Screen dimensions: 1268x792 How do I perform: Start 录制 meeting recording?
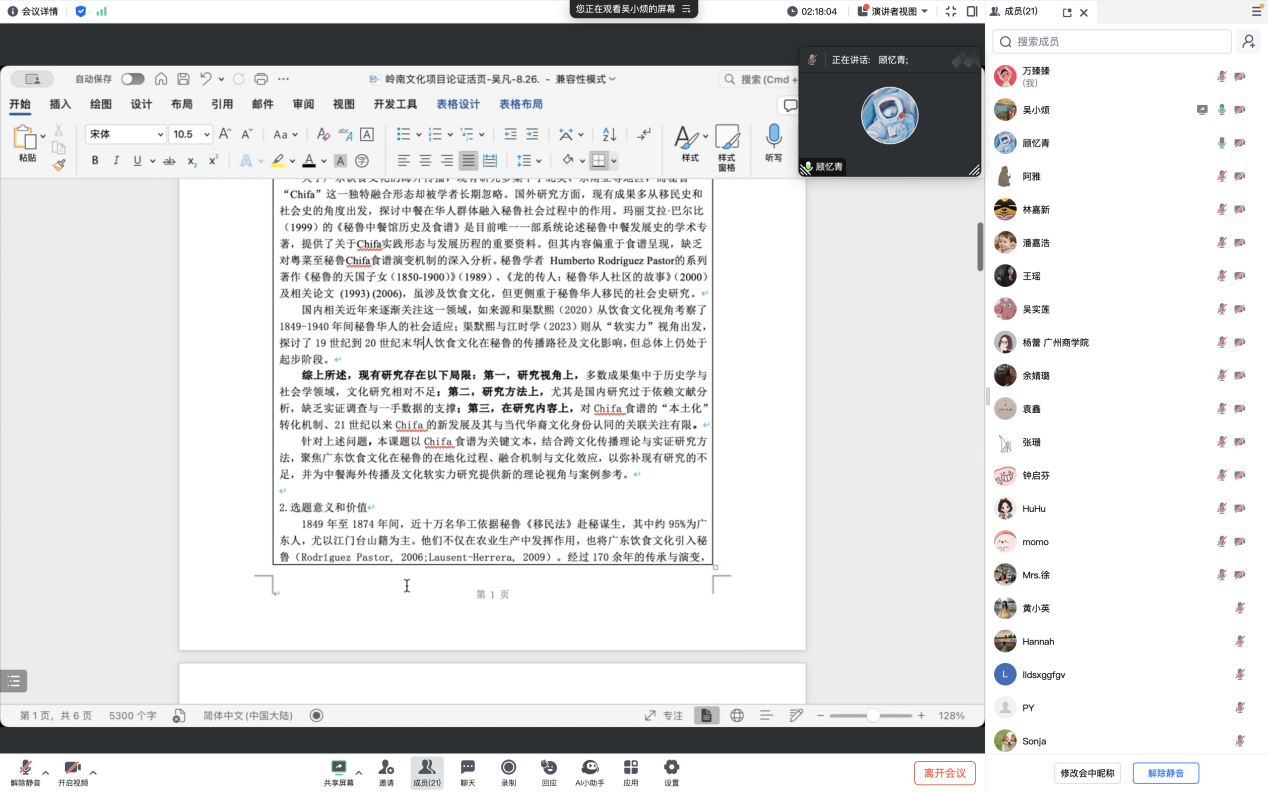point(508,772)
